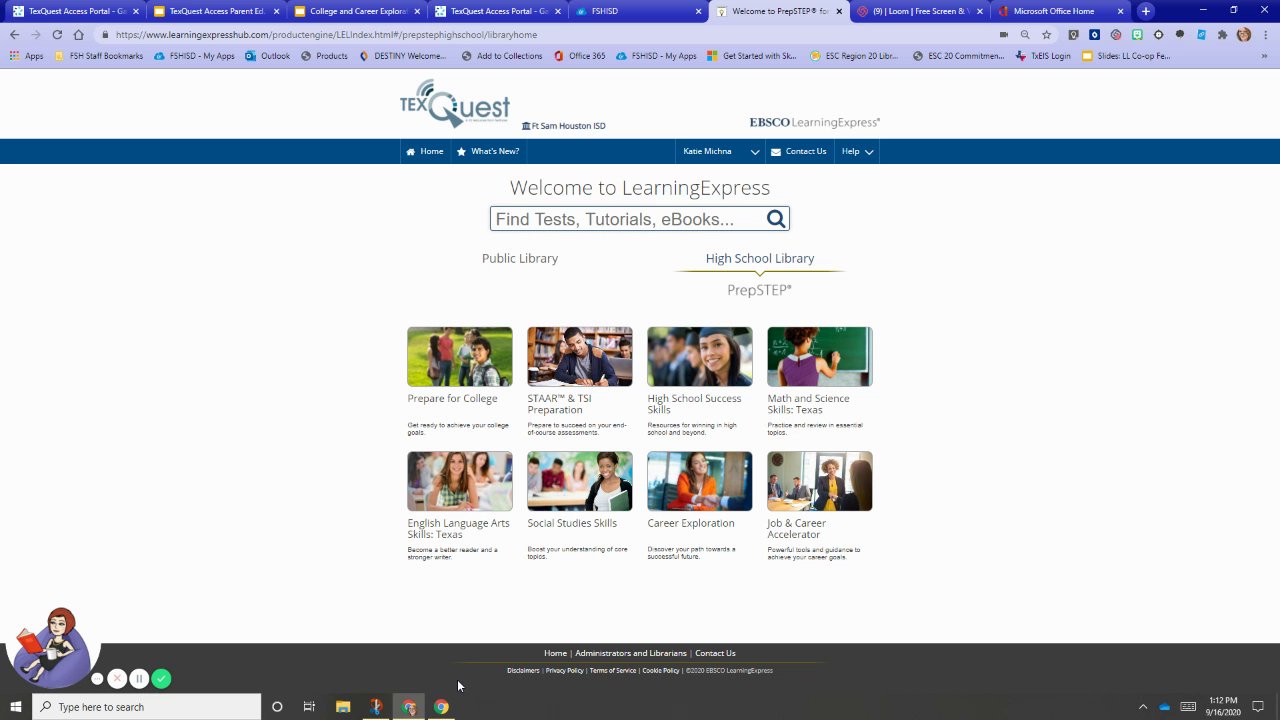Open the Prepare for College link

[x=452, y=399]
